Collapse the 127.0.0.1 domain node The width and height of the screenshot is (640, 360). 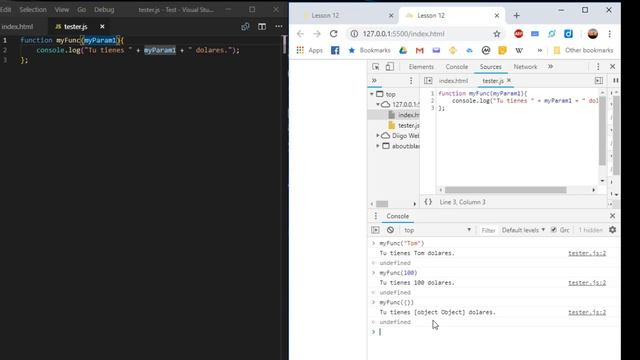point(378,104)
